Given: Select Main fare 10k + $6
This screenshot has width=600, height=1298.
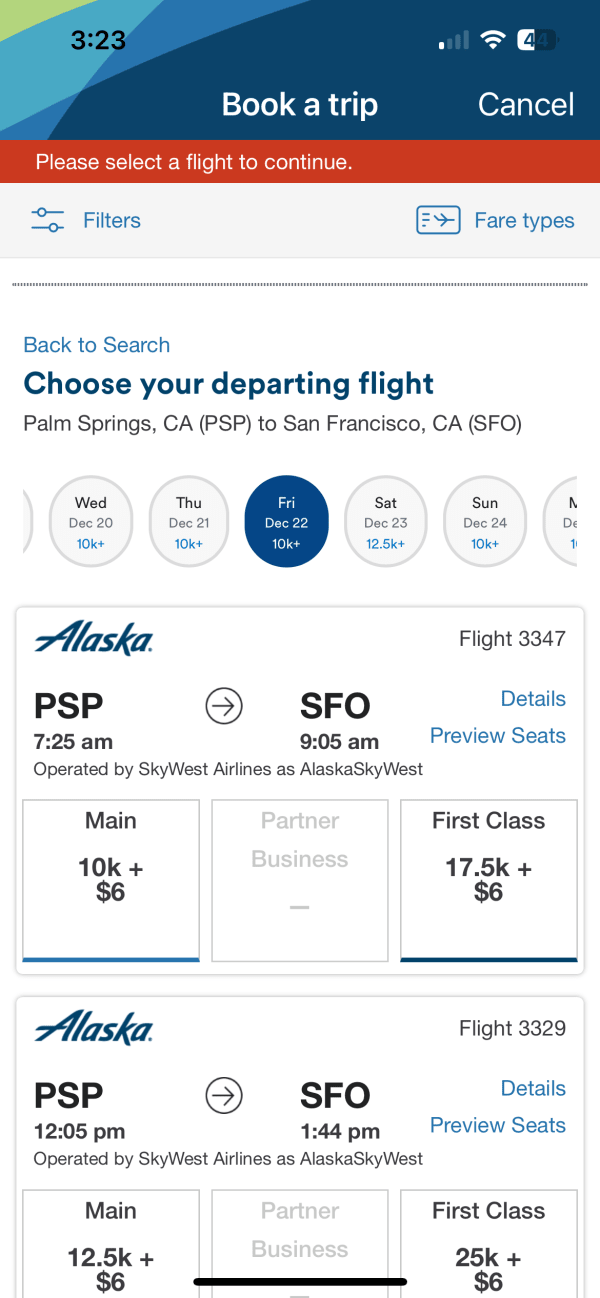Looking at the screenshot, I should [x=111, y=880].
